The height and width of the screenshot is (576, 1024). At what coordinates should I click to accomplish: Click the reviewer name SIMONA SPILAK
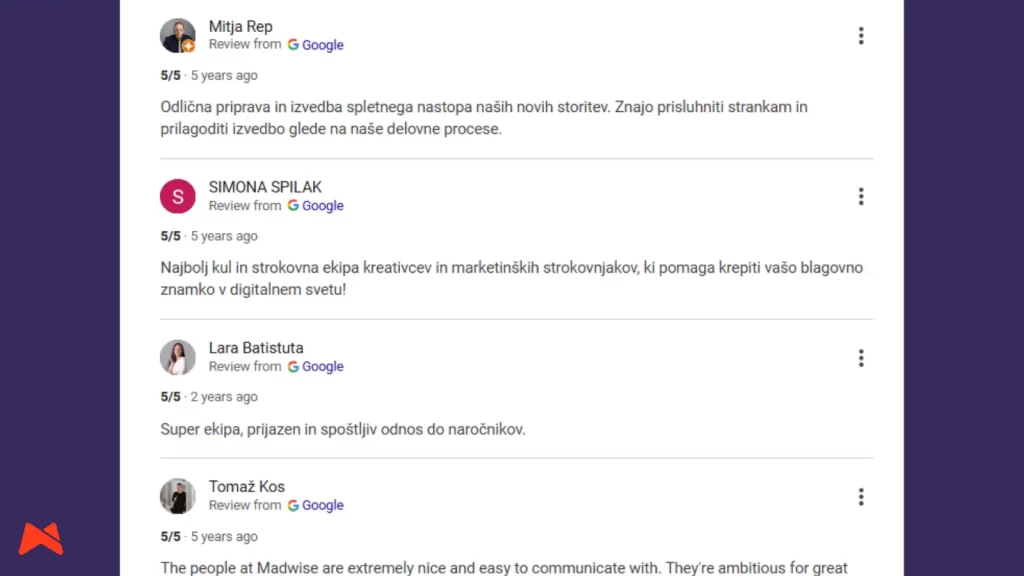click(x=265, y=187)
